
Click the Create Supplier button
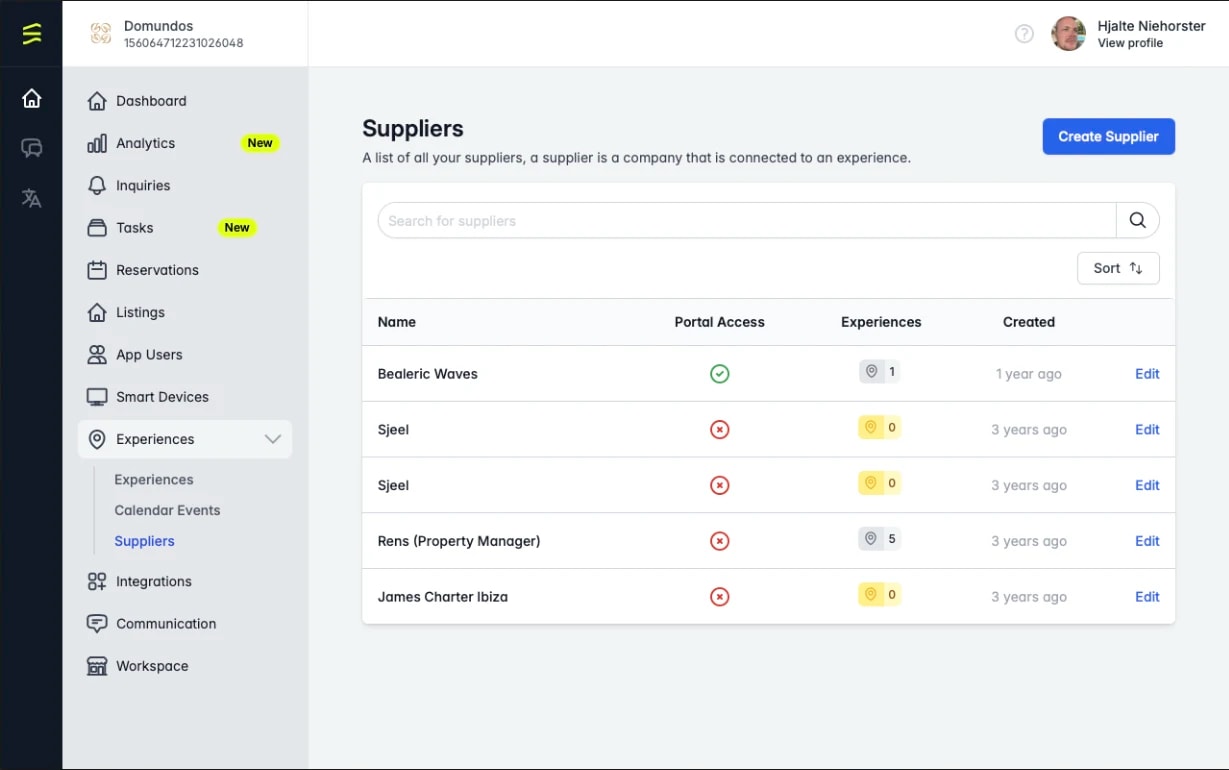click(1108, 137)
